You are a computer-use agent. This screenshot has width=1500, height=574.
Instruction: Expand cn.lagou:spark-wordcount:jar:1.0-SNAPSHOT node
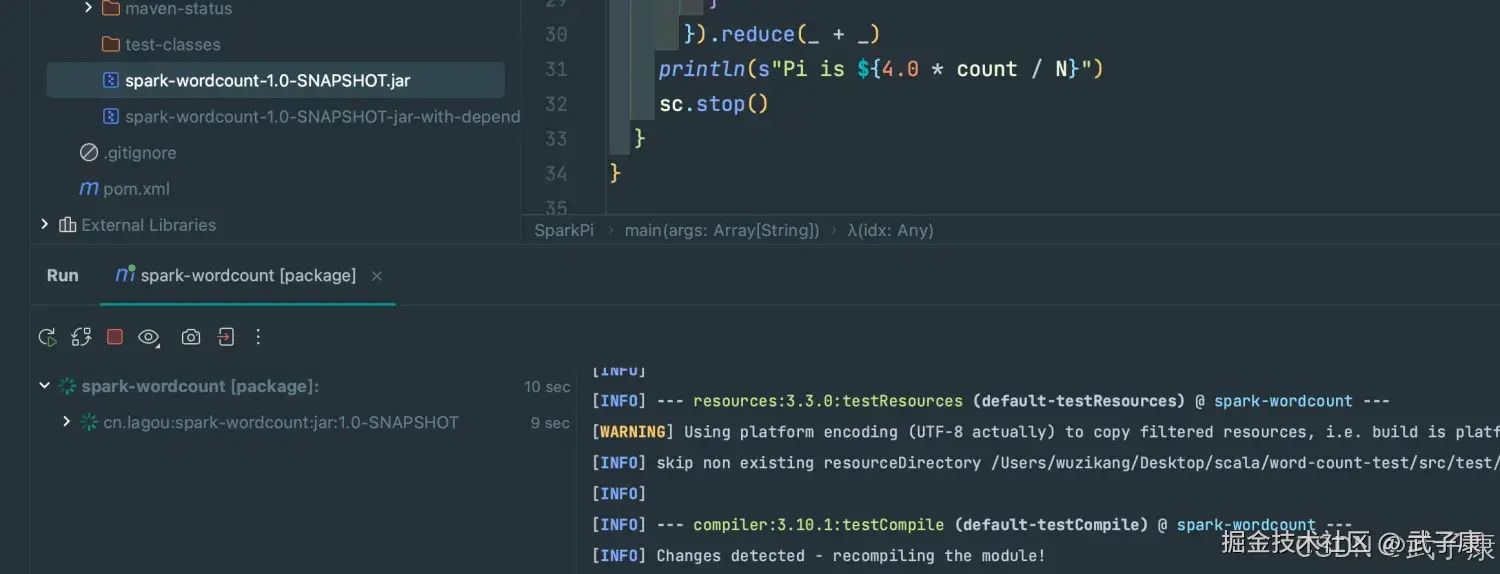(66, 422)
